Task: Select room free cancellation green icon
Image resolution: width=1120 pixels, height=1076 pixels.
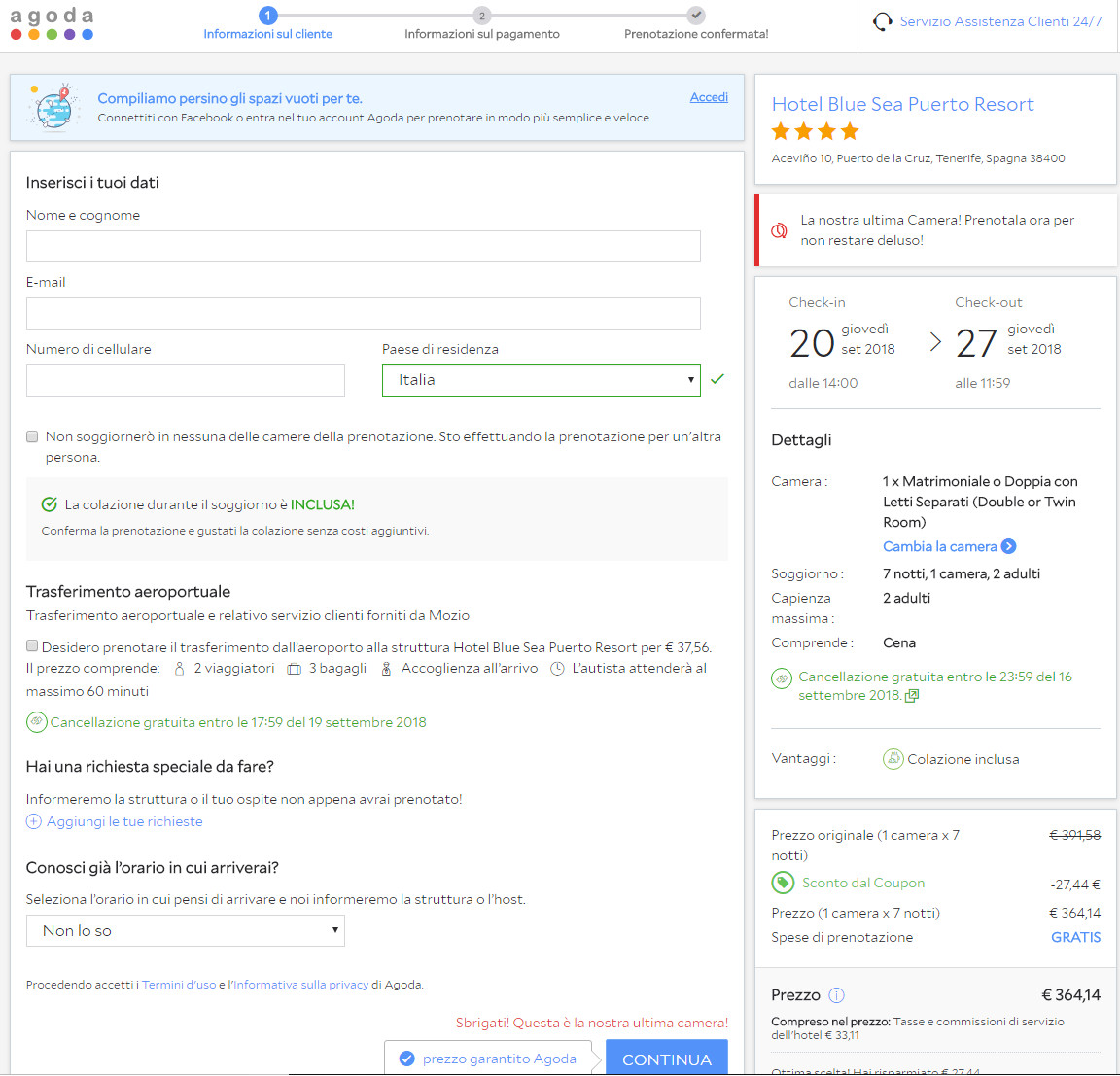Action: coord(782,678)
